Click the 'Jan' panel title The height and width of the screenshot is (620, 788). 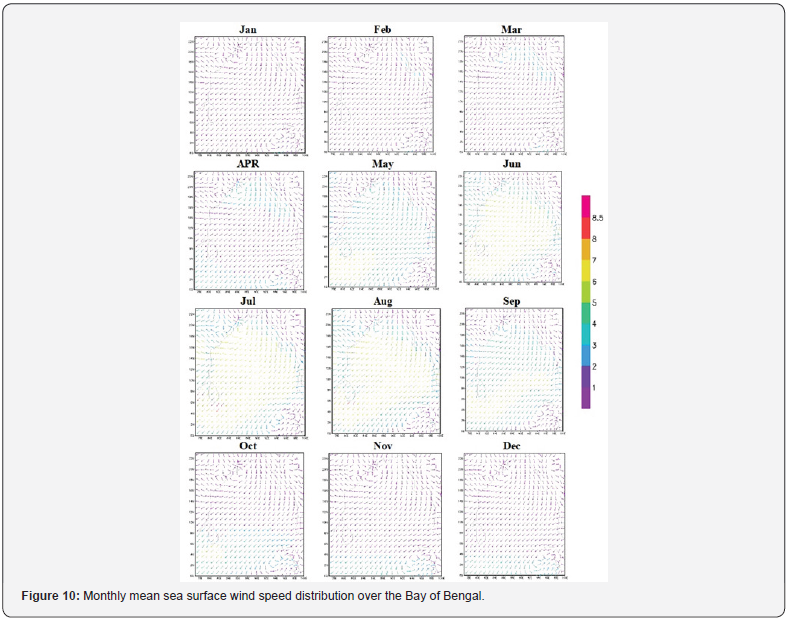(x=248, y=30)
